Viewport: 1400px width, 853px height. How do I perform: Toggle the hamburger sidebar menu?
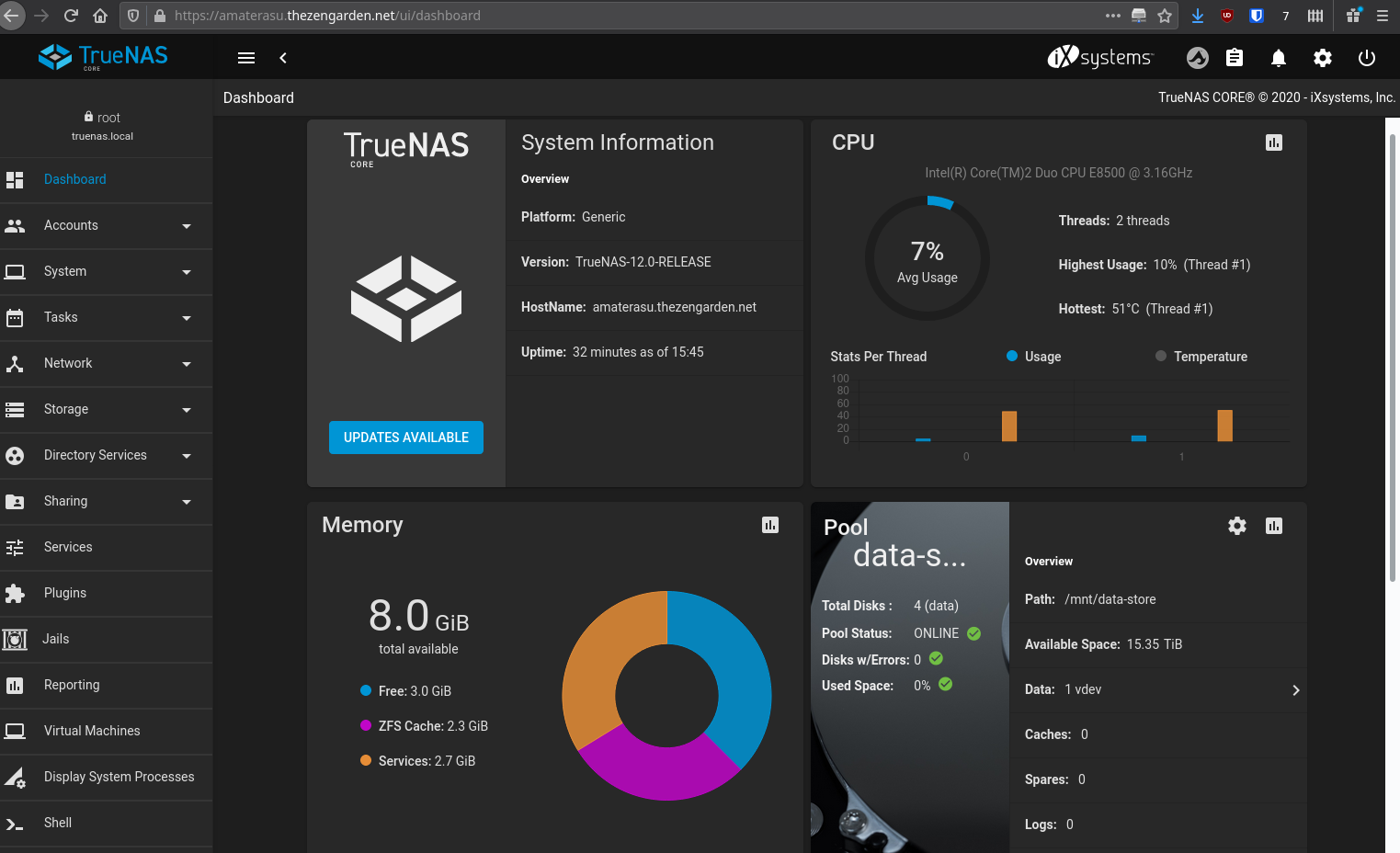246,58
